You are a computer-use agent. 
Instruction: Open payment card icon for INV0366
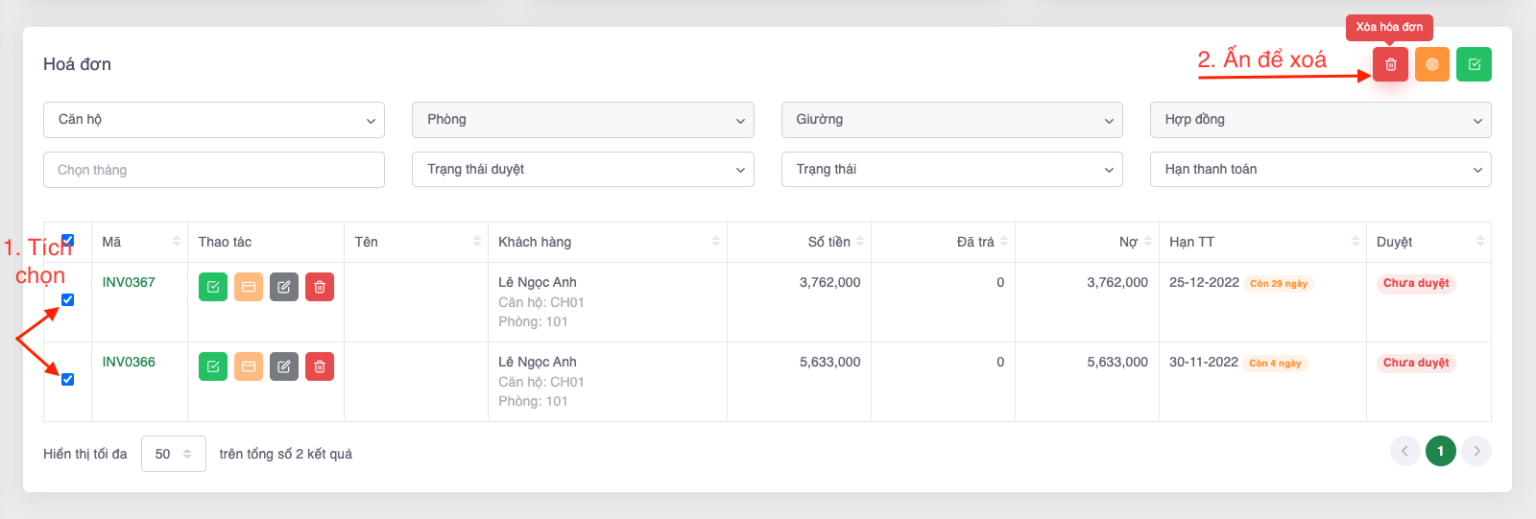[249, 367]
